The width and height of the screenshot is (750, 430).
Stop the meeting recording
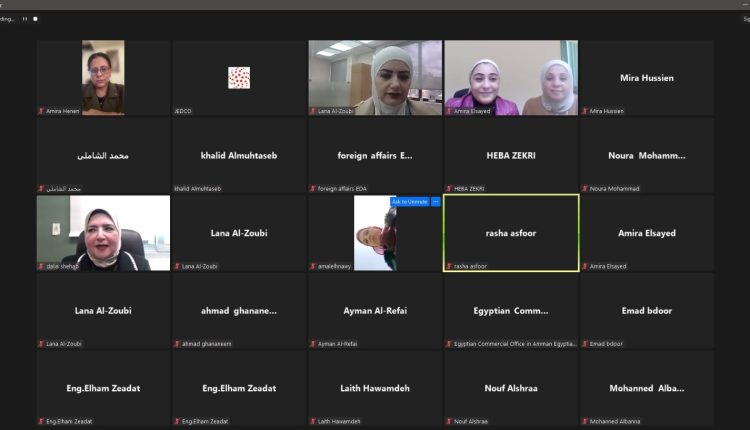(x=35, y=18)
